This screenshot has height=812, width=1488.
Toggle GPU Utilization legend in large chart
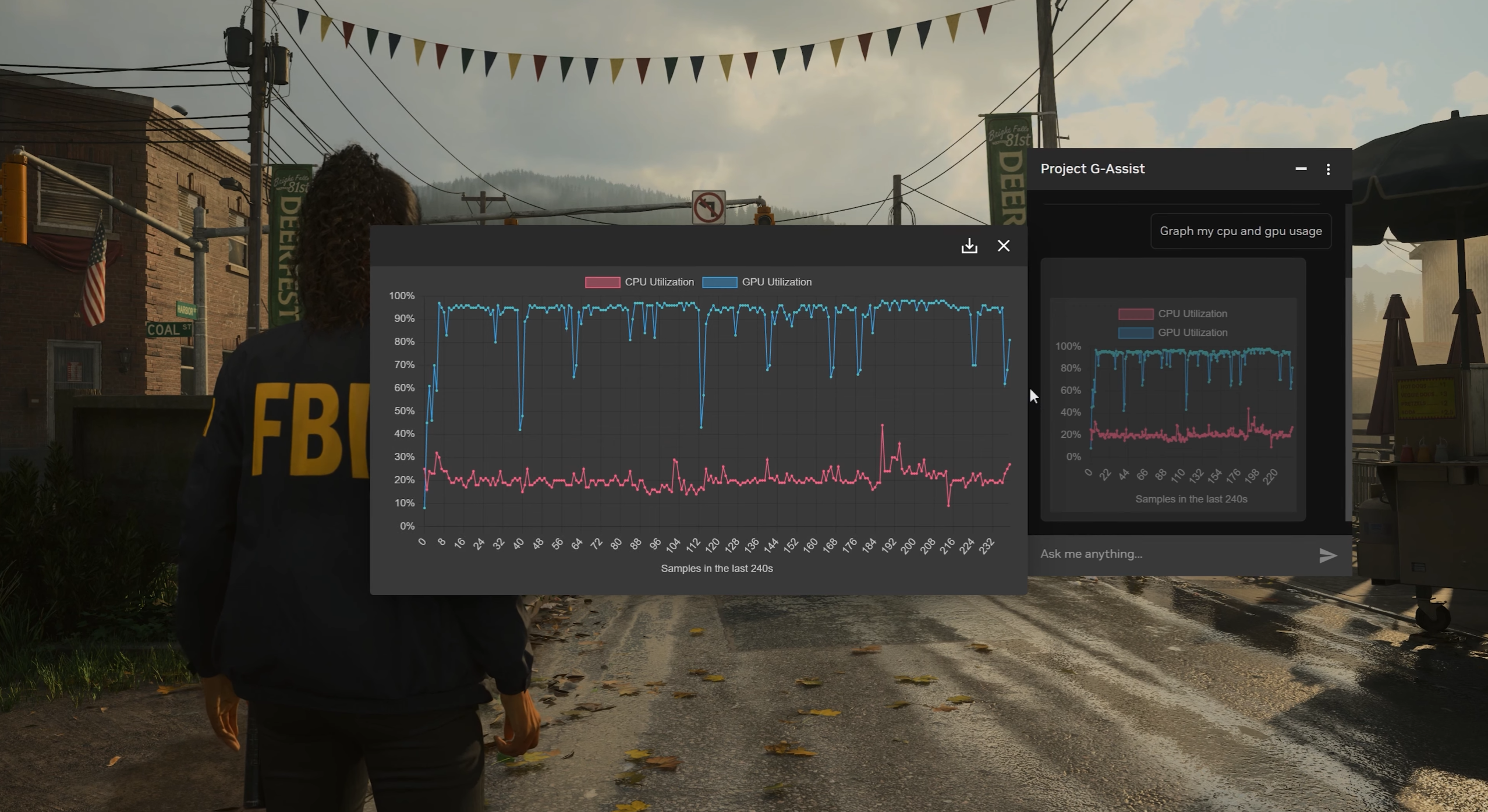pyautogui.click(x=776, y=282)
